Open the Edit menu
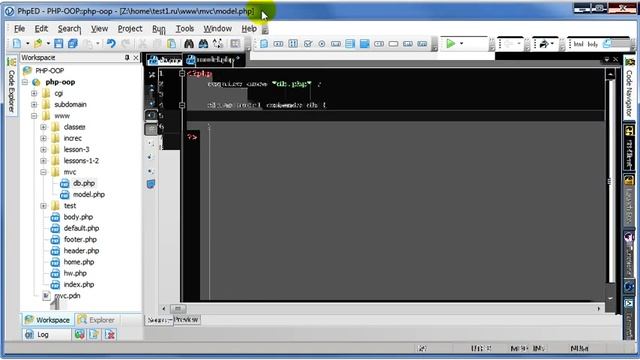The height and width of the screenshot is (360, 640). tap(41, 29)
